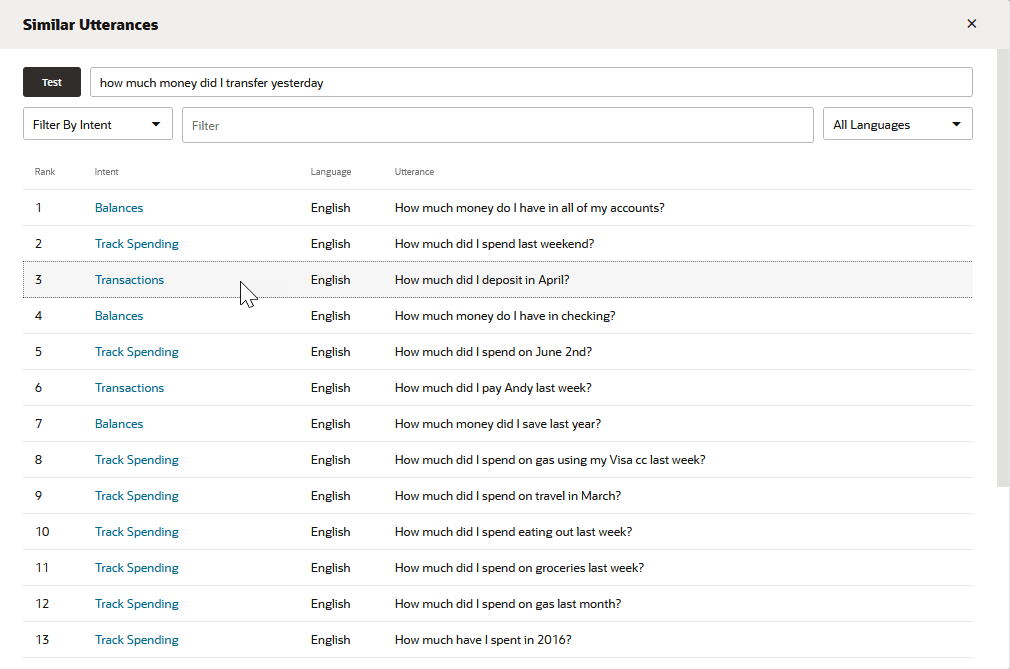Click the test utterance input field

(x=530, y=82)
